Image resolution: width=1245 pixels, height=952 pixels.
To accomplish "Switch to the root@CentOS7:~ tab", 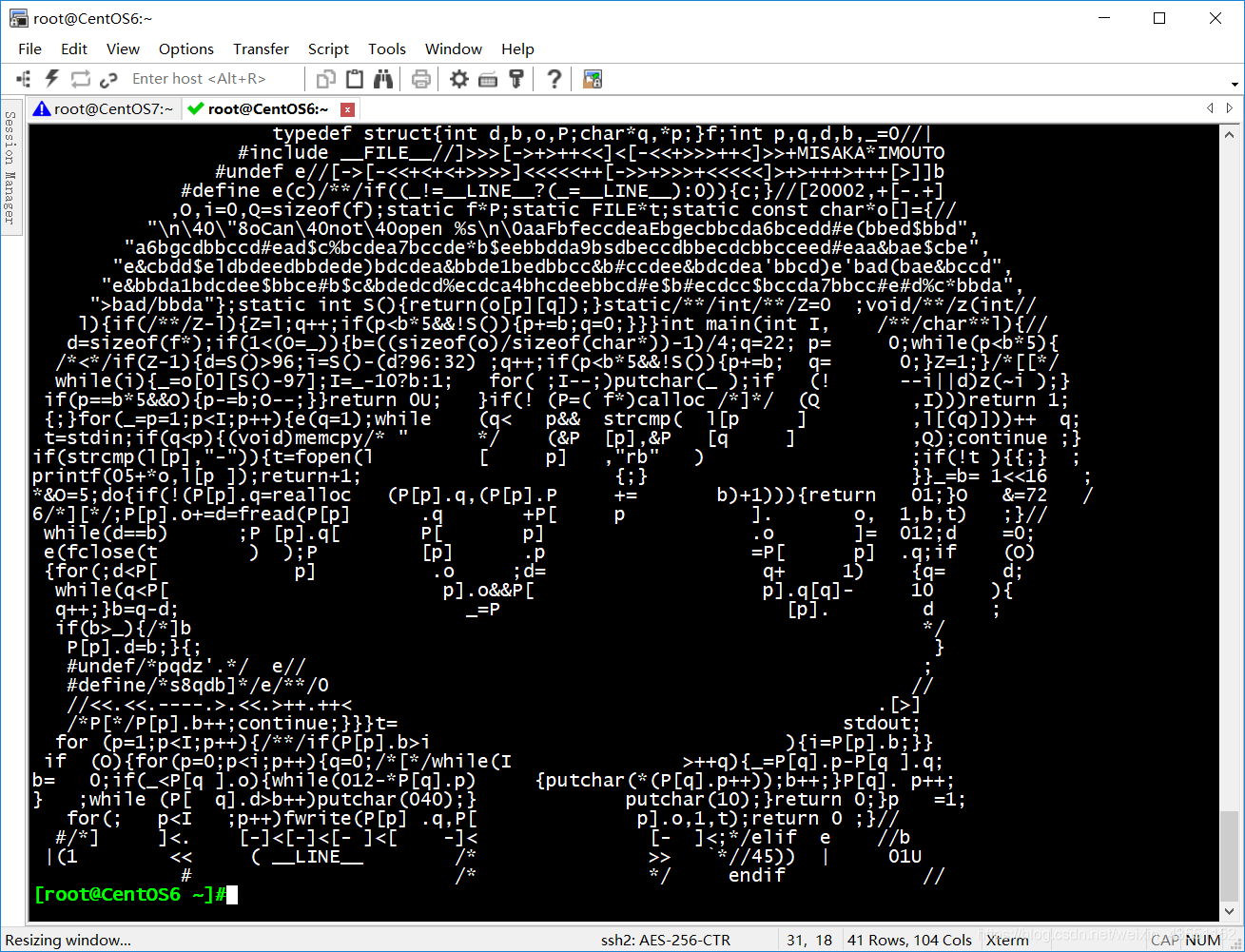I will (104, 108).
